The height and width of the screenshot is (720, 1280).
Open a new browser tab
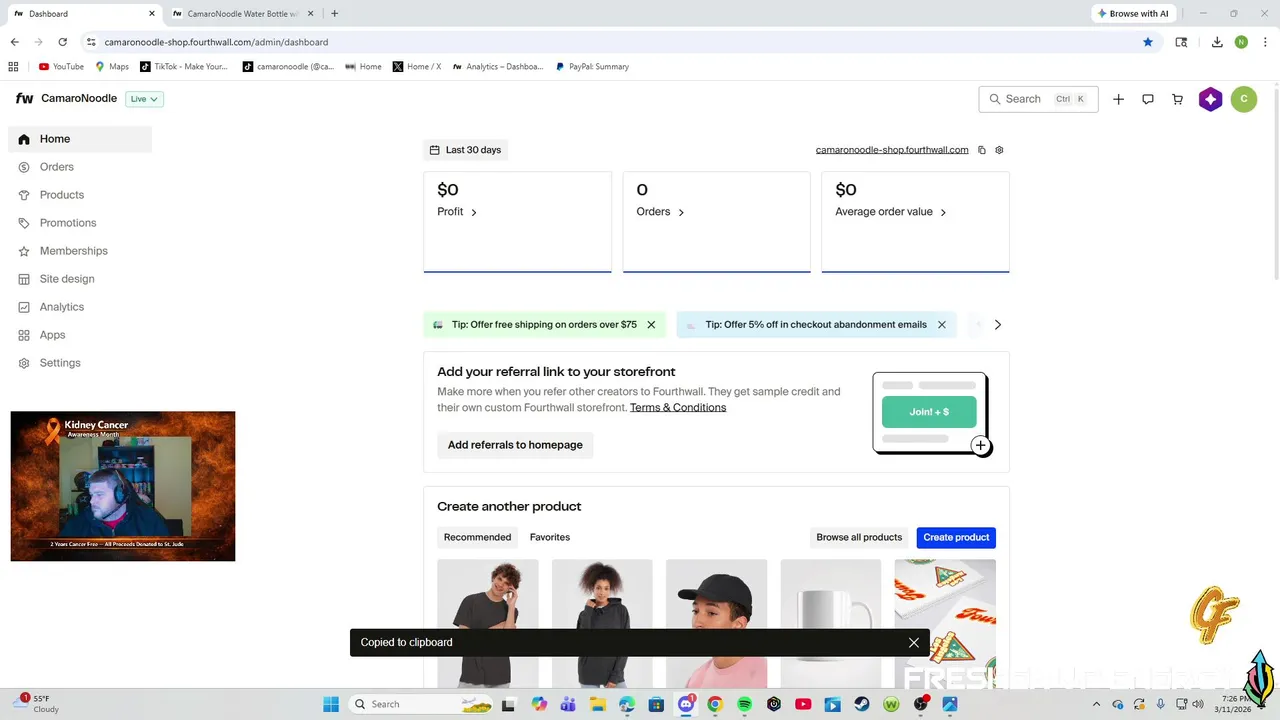pyautogui.click(x=334, y=14)
